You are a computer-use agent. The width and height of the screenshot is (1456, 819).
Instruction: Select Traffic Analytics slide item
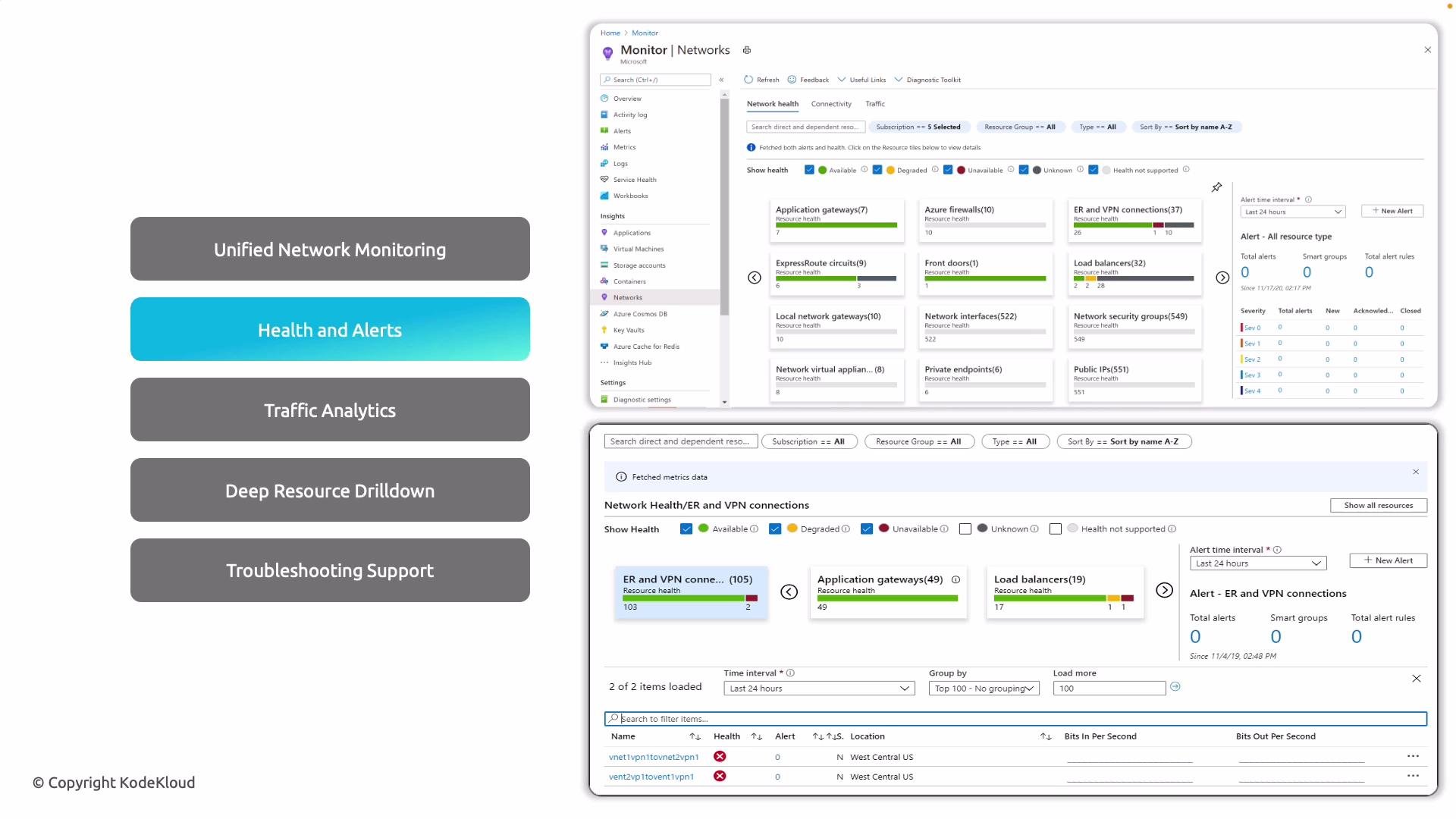[330, 409]
